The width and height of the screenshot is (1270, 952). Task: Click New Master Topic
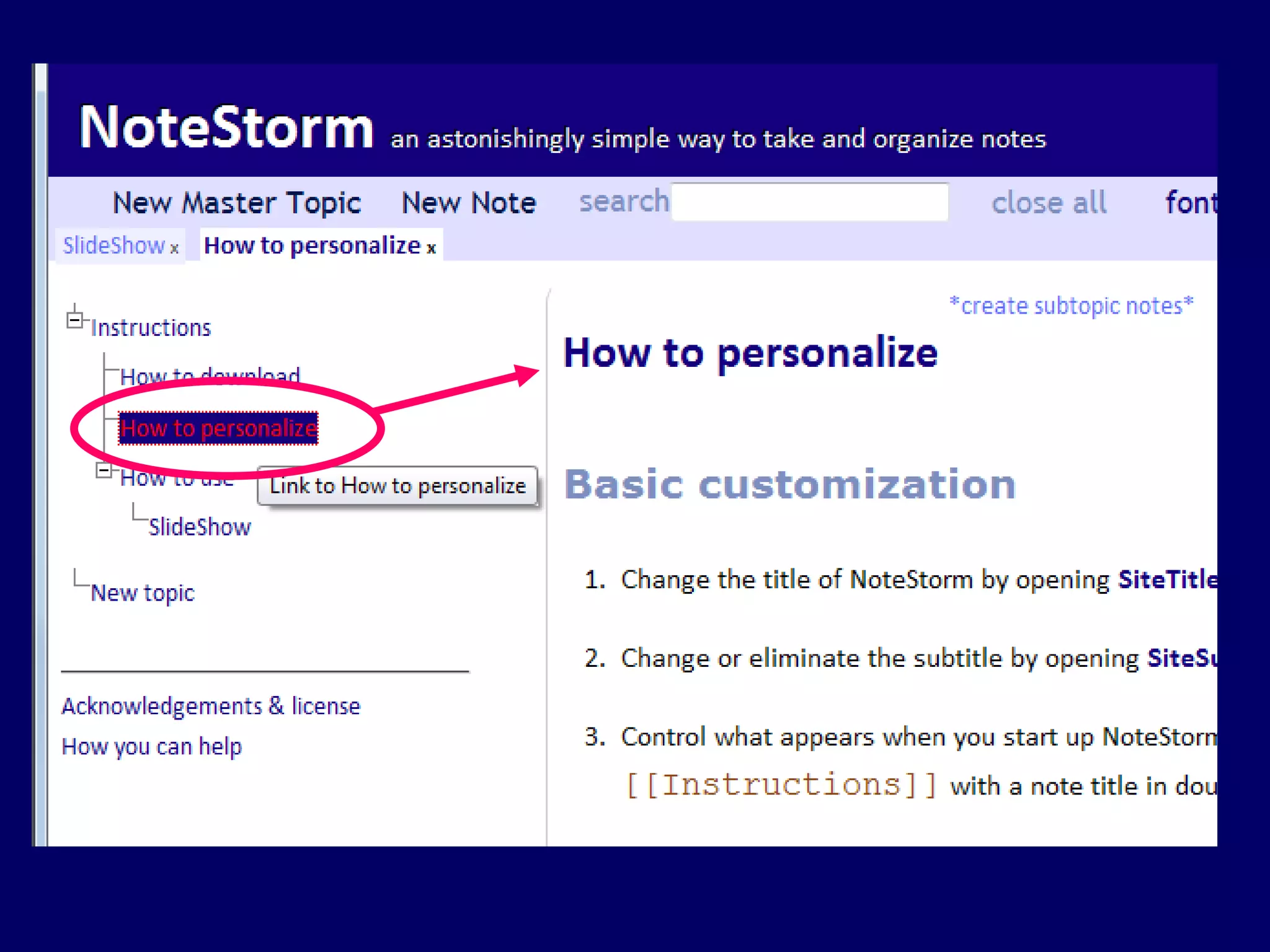tap(236, 203)
